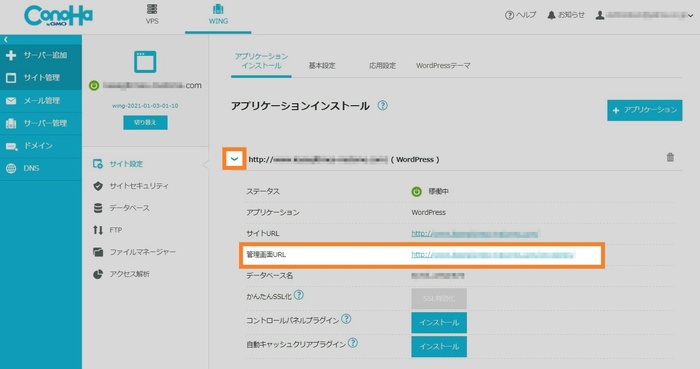Click help icon next to コントロールパネルプラグイン
Viewport: 700px width, 369px height.
[x=346, y=319]
